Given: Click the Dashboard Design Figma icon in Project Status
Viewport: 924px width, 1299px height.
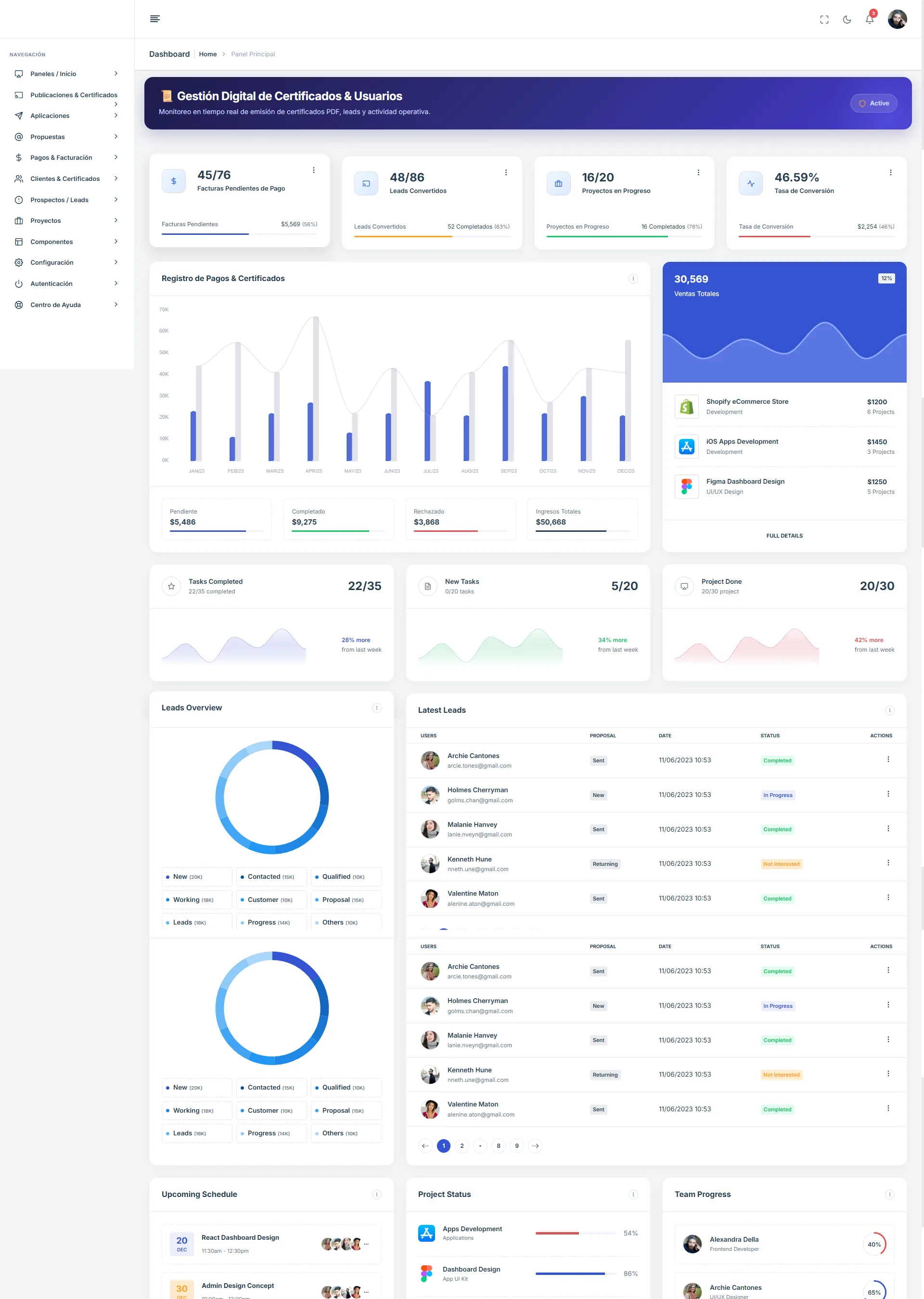Looking at the screenshot, I should coord(427,1273).
